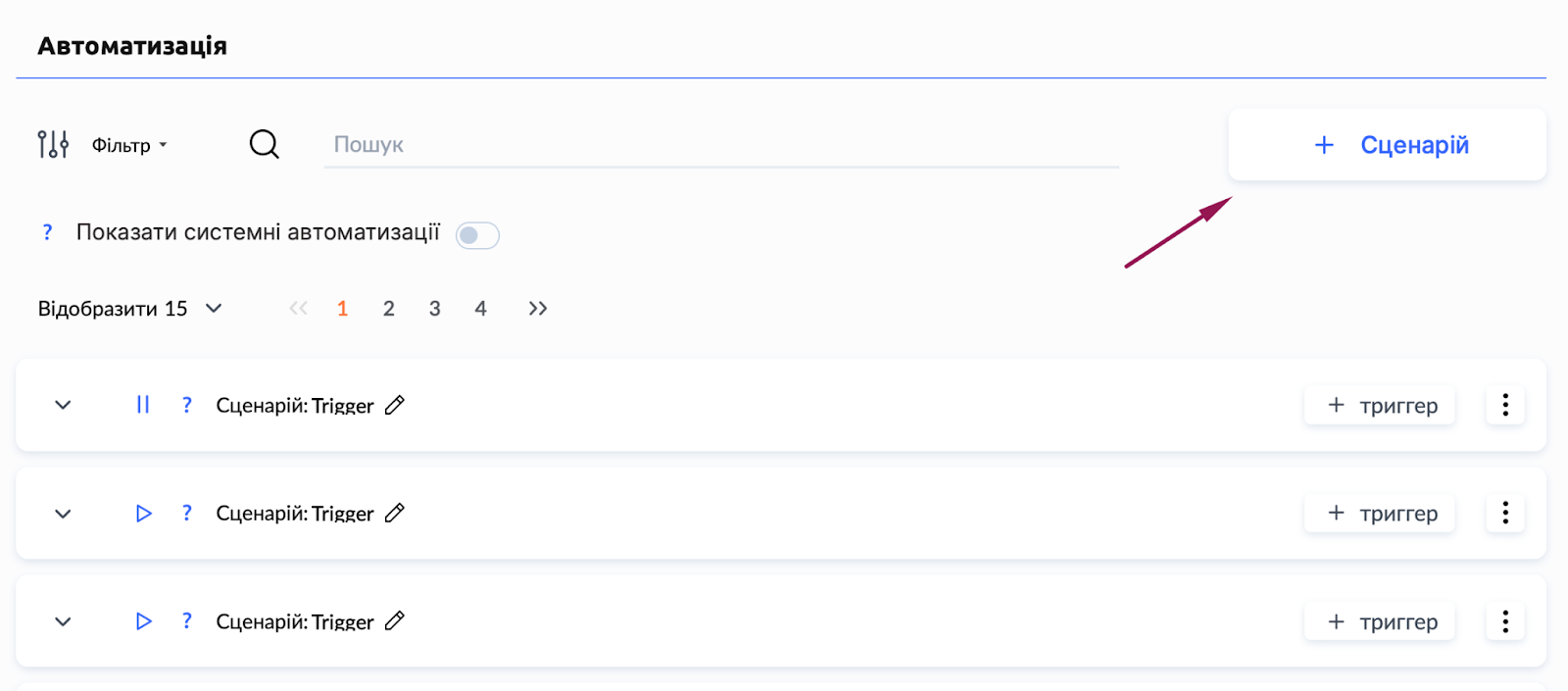1568x691 pixels.
Task: Go to page 4
Action: (480, 309)
